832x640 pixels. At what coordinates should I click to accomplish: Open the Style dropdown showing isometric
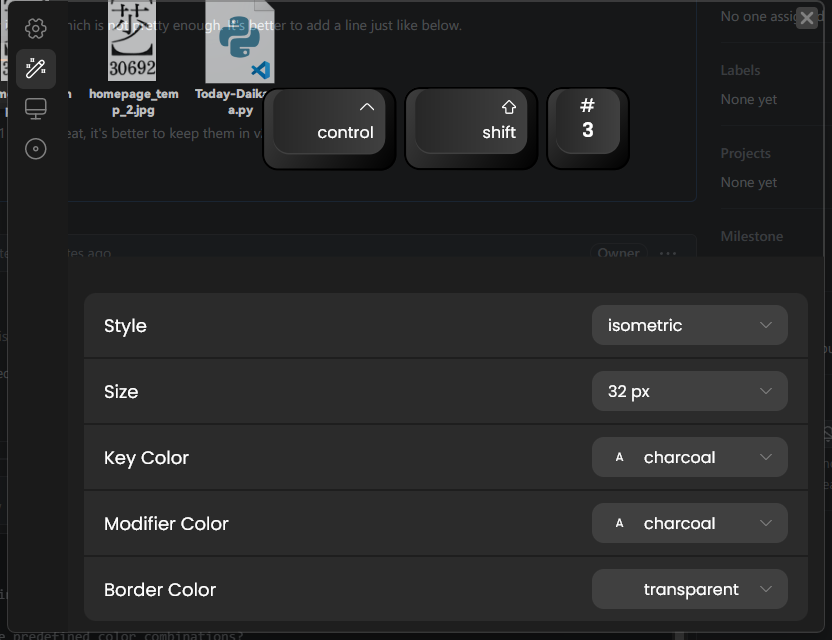[x=689, y=325]
